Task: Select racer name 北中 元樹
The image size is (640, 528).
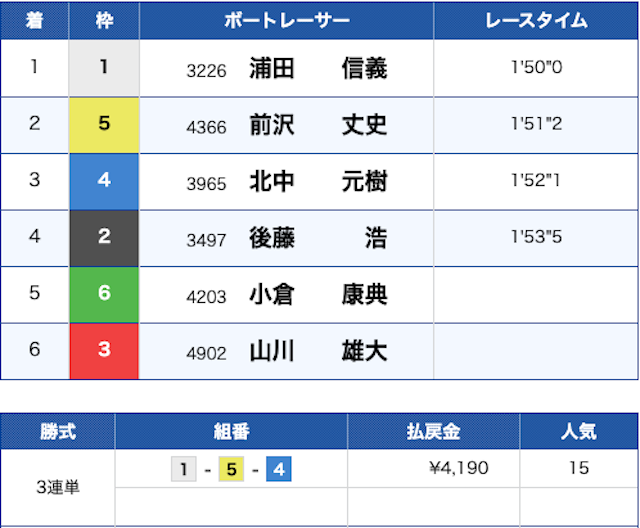Action: coord(318,182)
